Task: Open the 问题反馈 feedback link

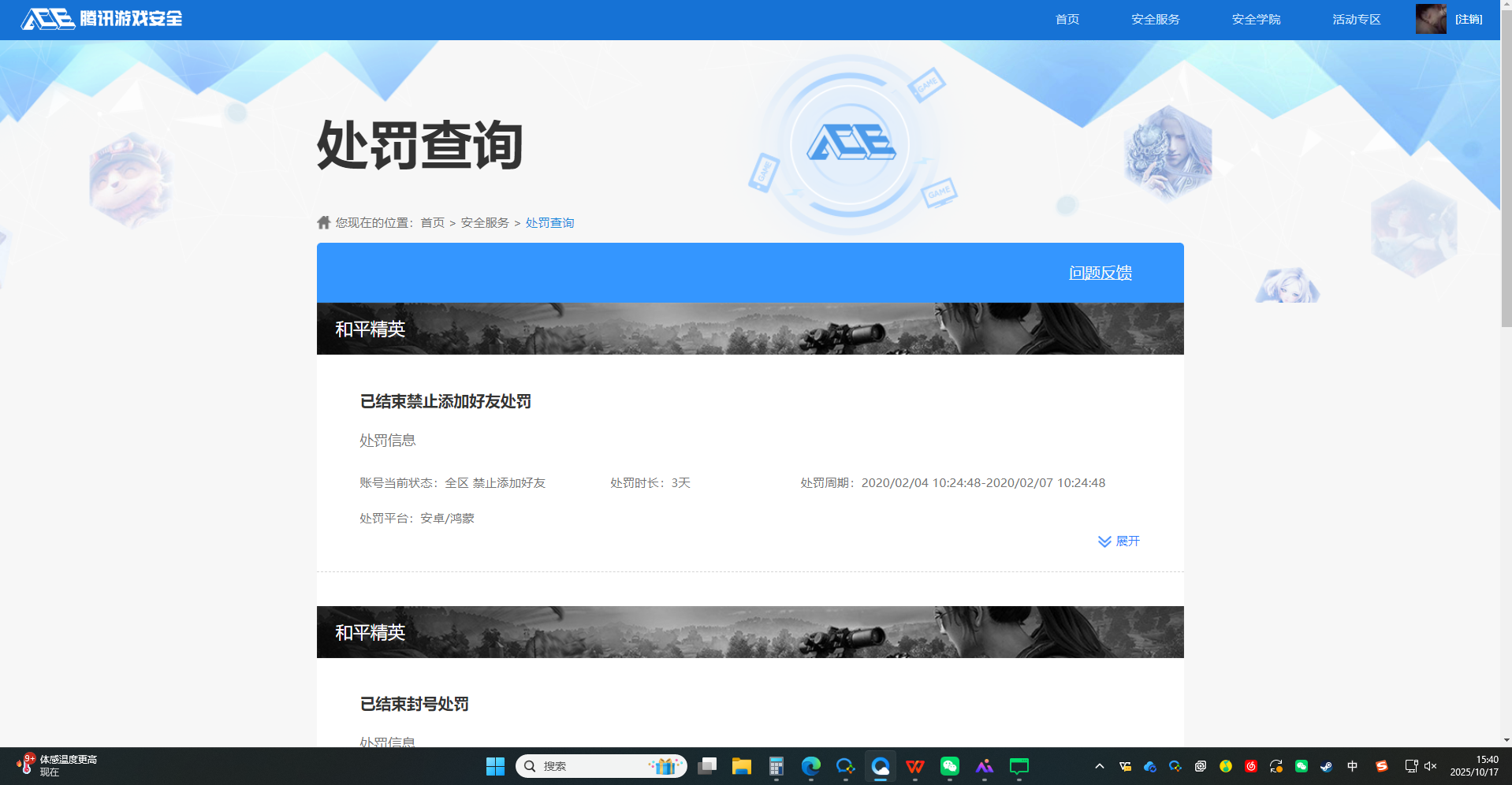Action: pos(1100,273)
